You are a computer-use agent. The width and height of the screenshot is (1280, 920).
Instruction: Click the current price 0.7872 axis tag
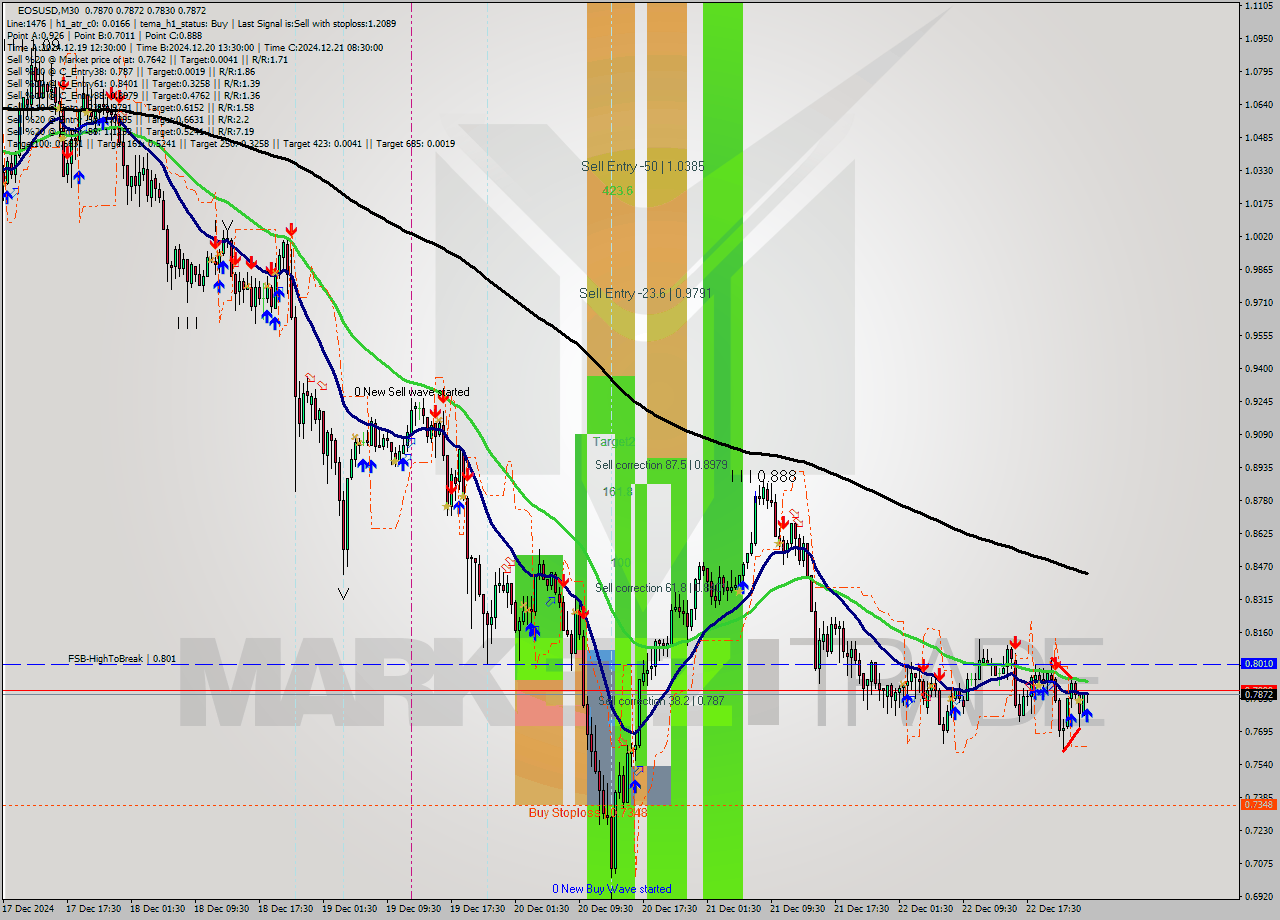[x=1258, y=694]
